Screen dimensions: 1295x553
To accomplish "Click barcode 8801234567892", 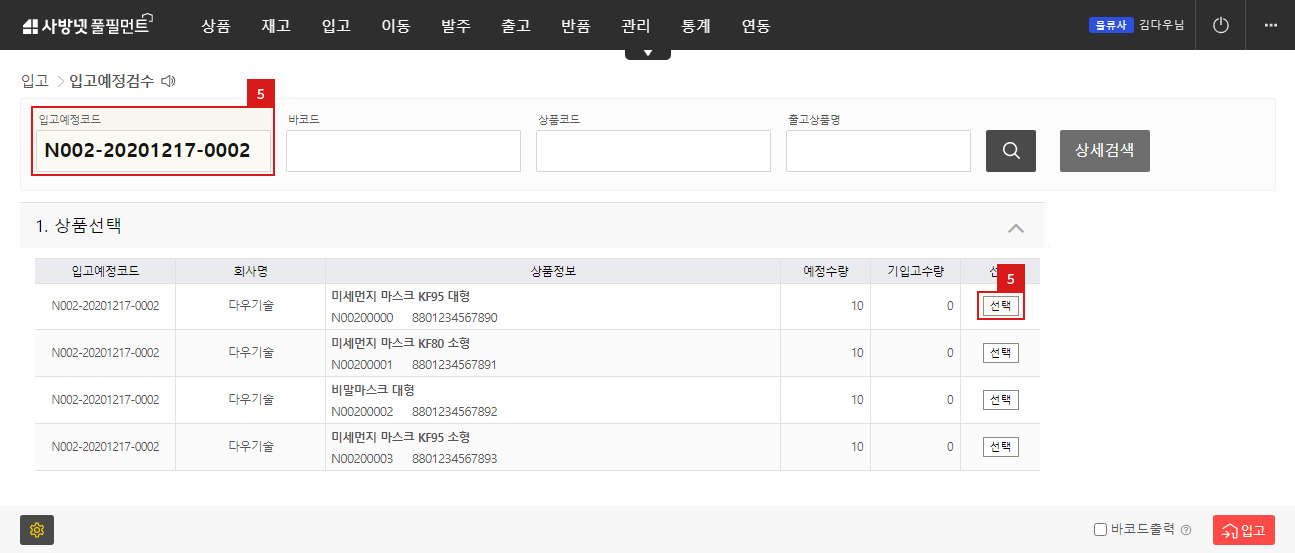I will click(x=454, y=412).
